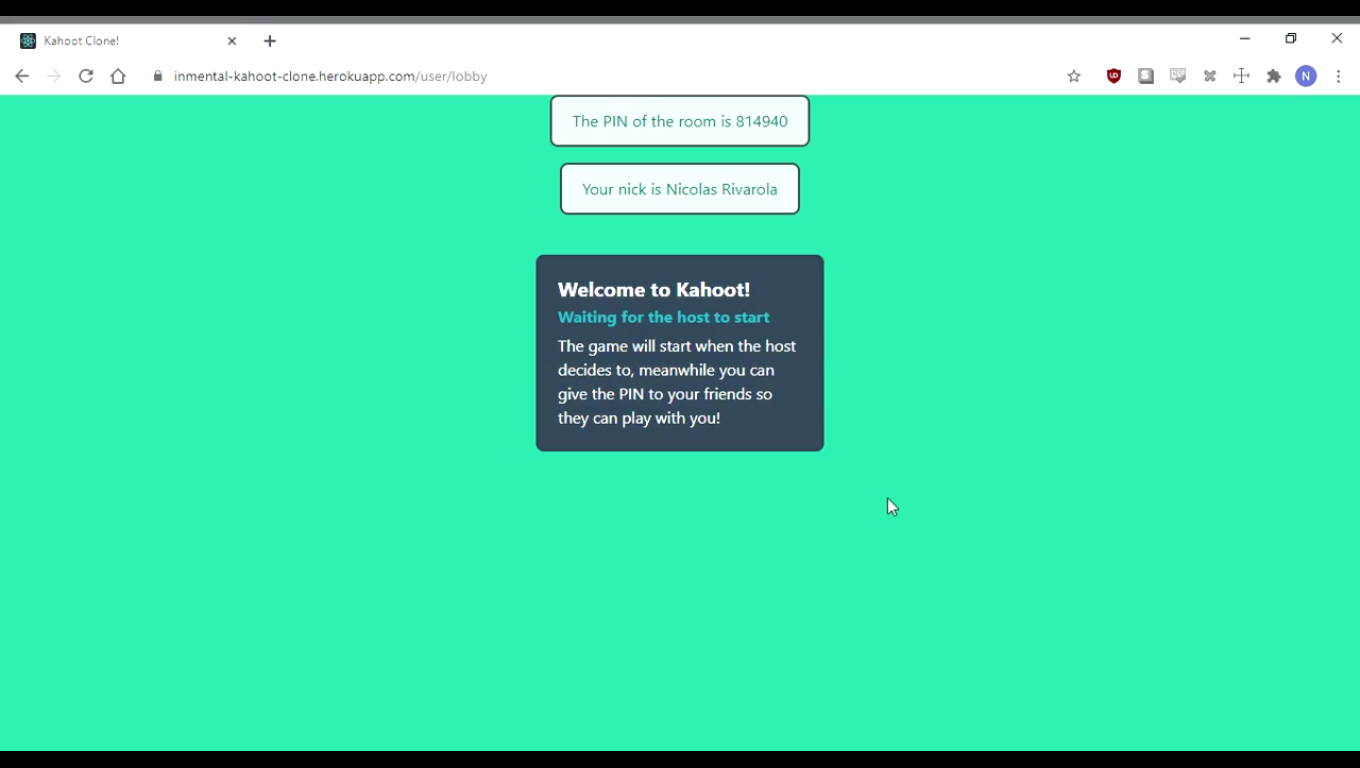Screen dimensions: 1360x768
Task: Select the Kahoot Clone! tab
Action: pyautogui.click(x=128, y=41)
